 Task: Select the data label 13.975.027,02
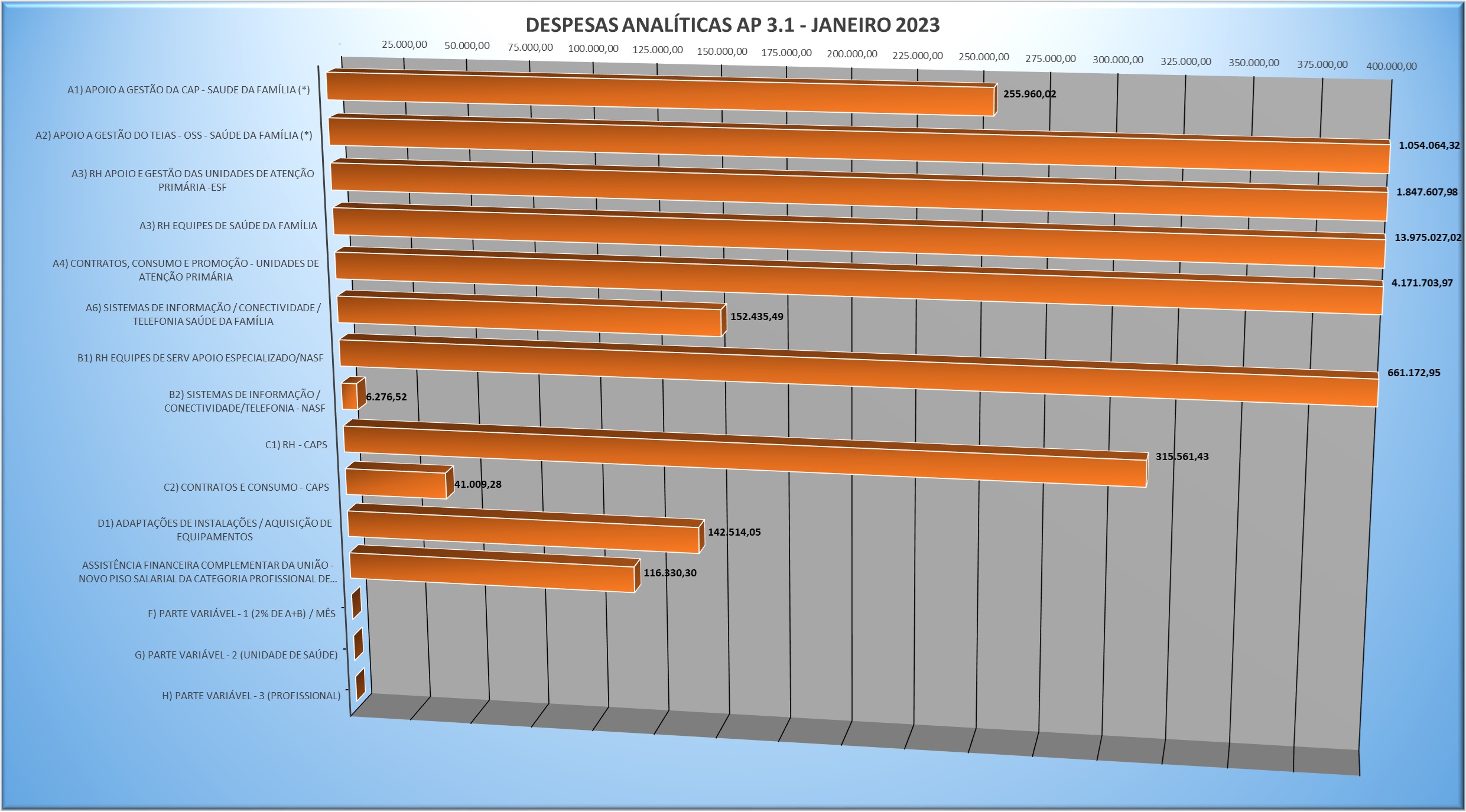(1428, 238)
